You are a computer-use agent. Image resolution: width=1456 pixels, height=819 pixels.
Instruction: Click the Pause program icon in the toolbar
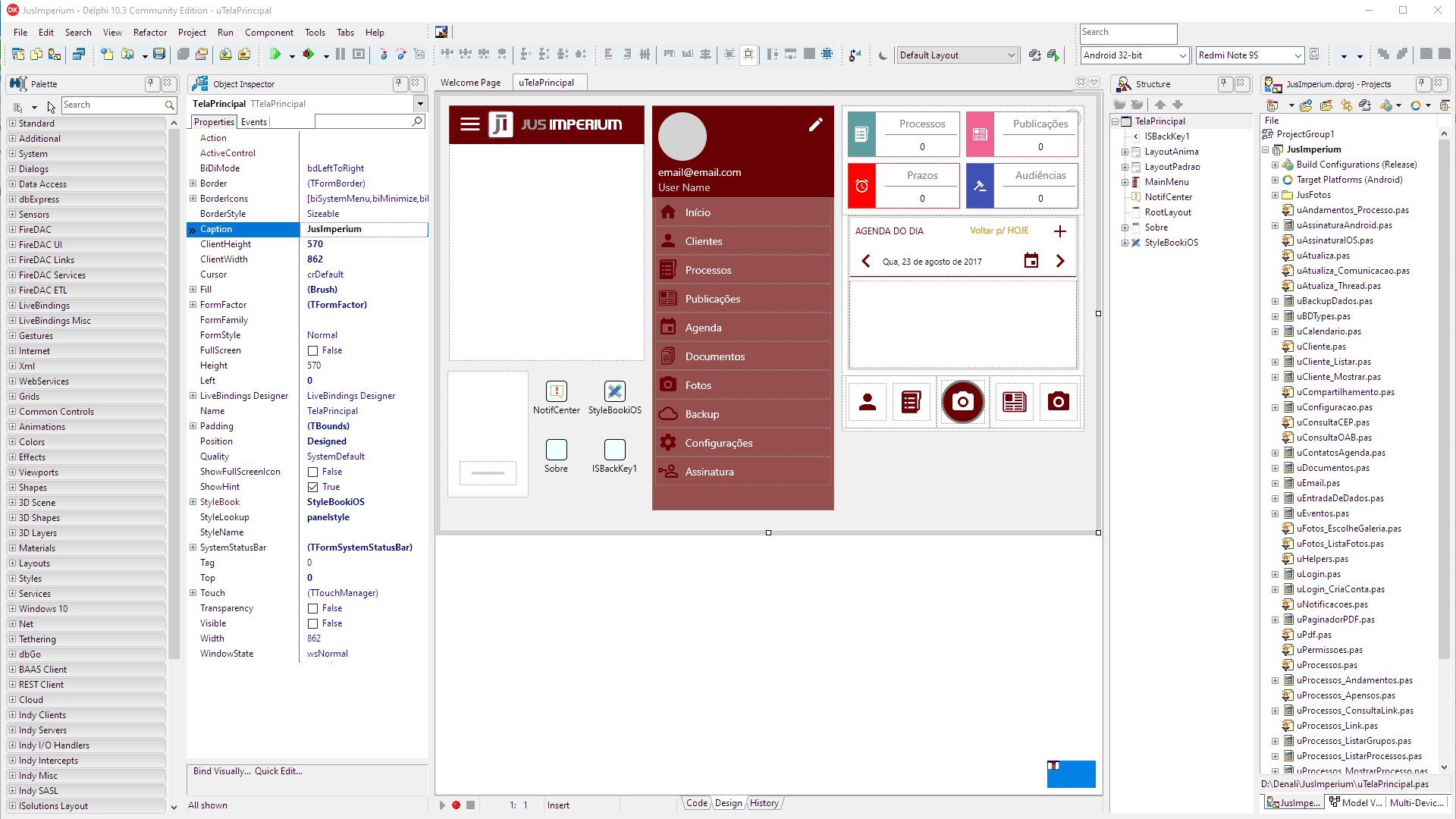[340, 55]
